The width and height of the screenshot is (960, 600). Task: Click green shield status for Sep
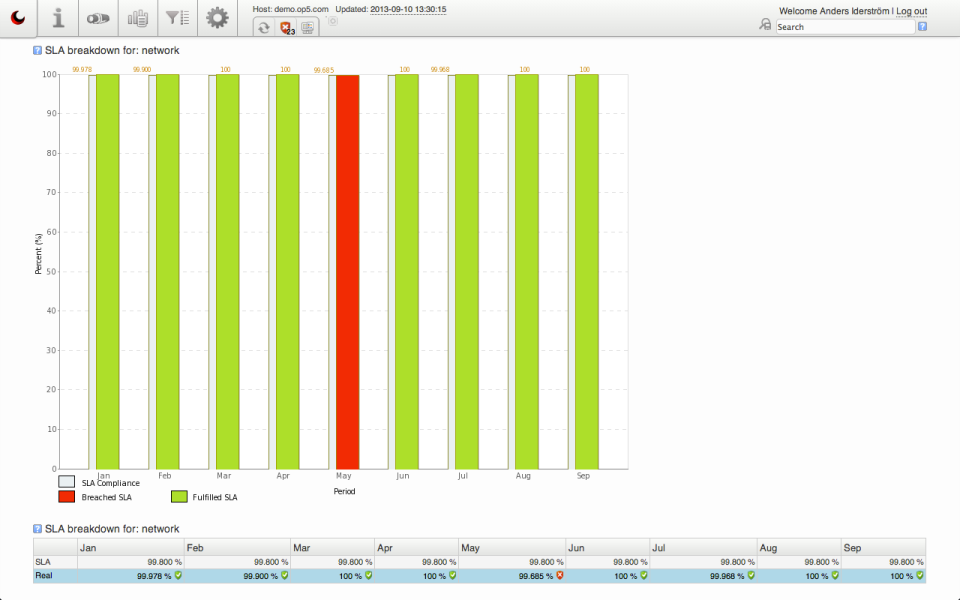(x=920, y=576)
